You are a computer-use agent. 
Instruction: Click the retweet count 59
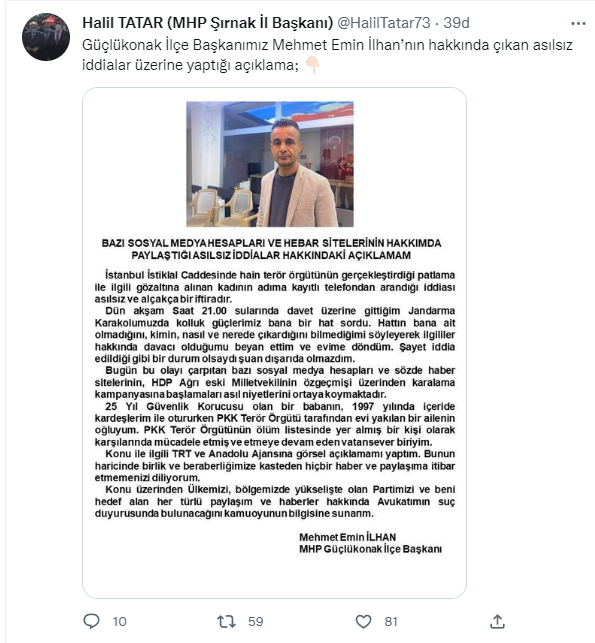256,622
